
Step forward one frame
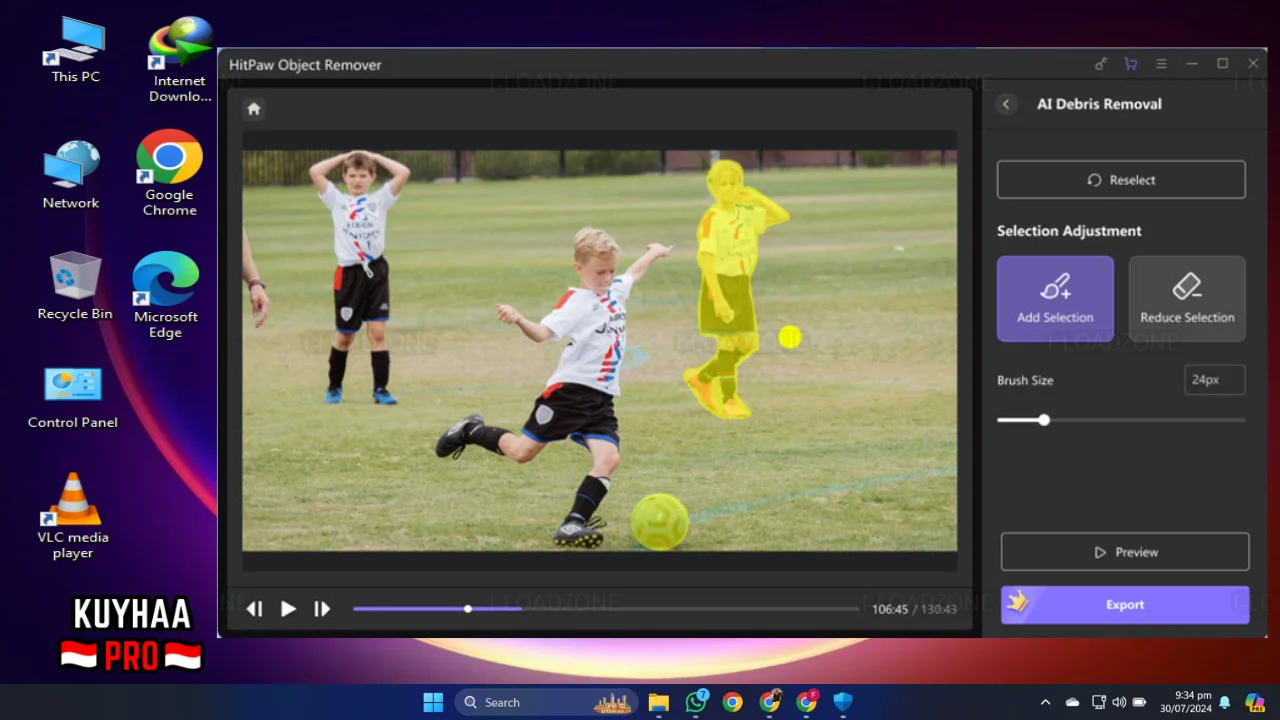(x=322, y=609)
